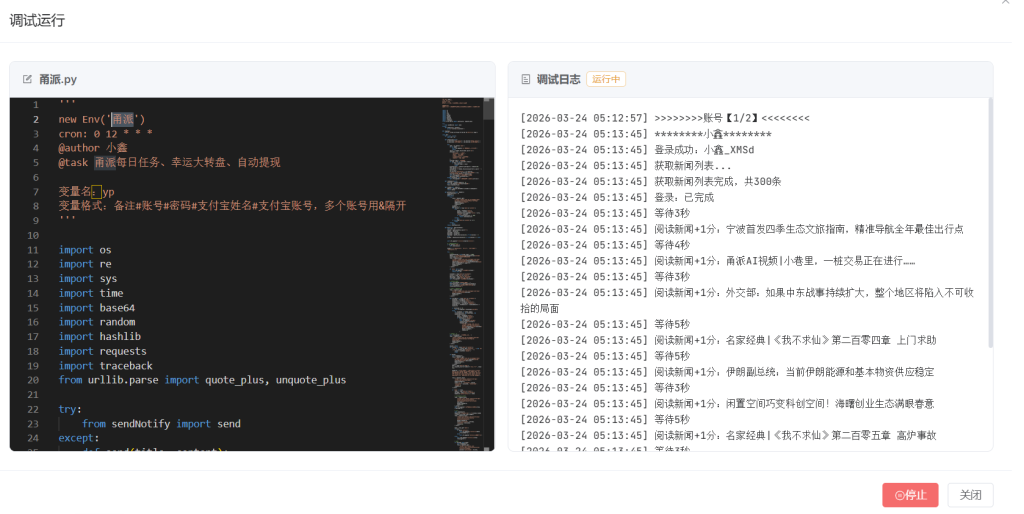Click the "import time" line

[91, 293]
